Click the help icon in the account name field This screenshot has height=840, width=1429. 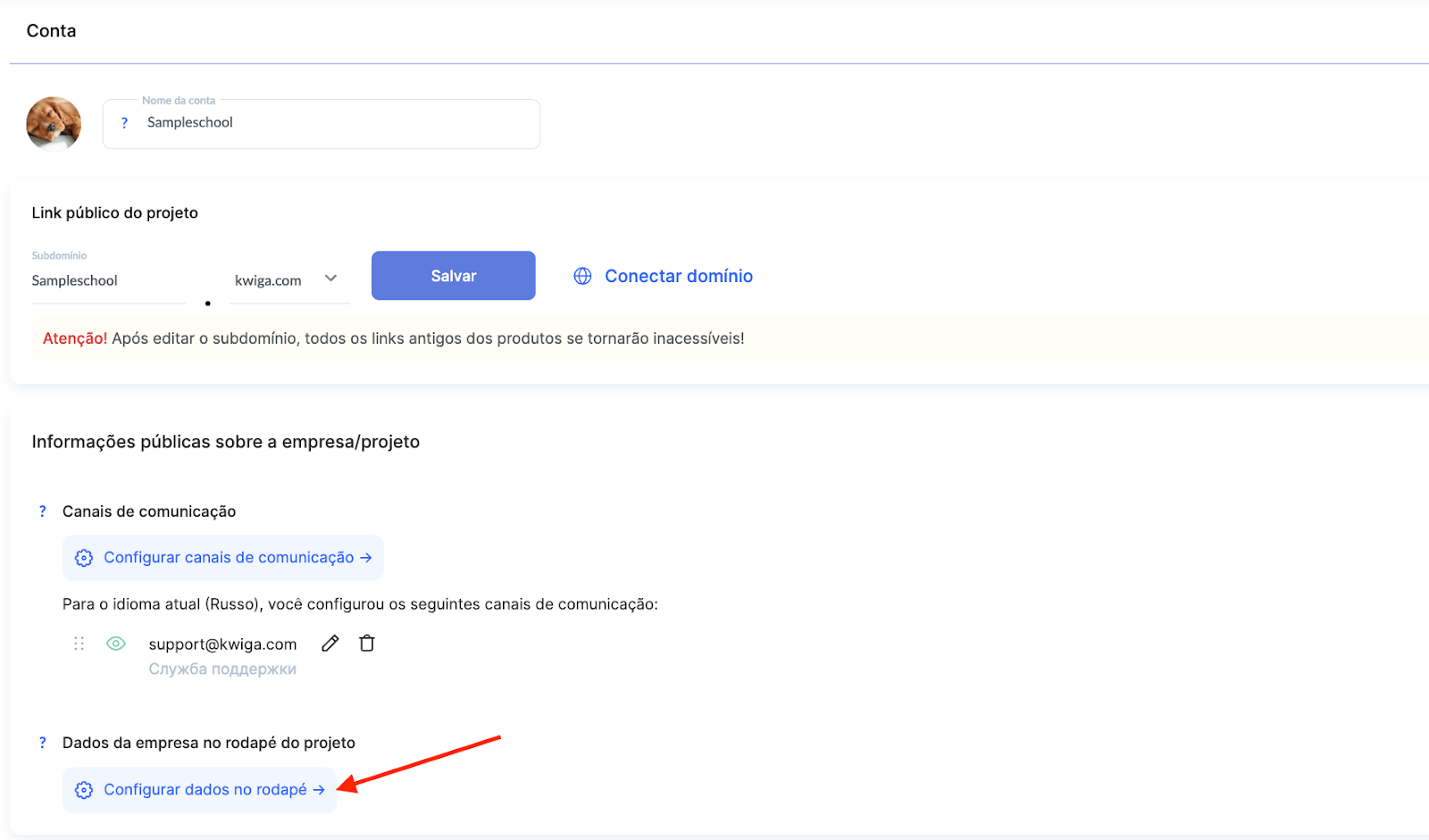pos(124,123)
